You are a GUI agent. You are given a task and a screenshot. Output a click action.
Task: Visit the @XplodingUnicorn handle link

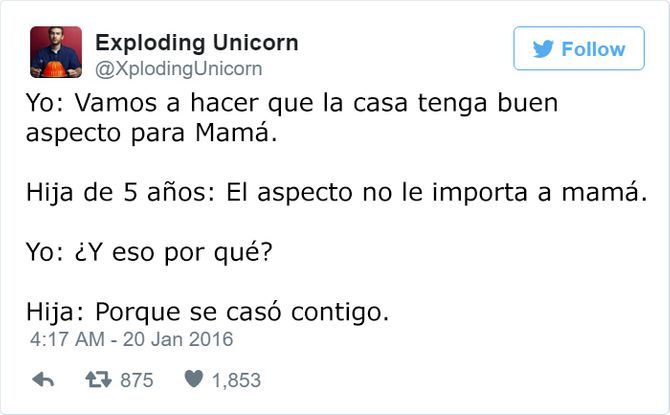tap(179, 69)
